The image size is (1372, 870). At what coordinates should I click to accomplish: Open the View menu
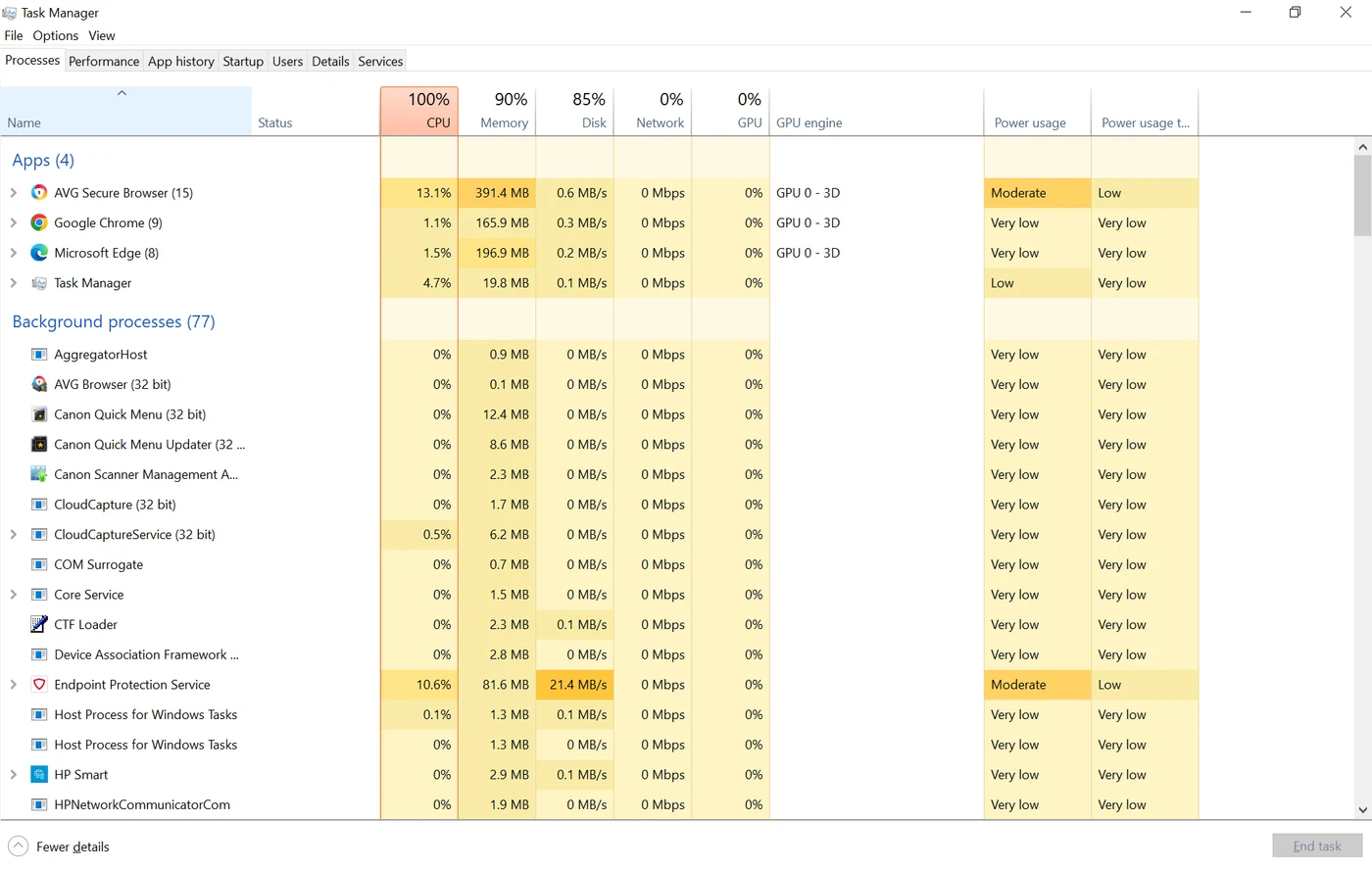pyautogui.click(x=102, y=35)
